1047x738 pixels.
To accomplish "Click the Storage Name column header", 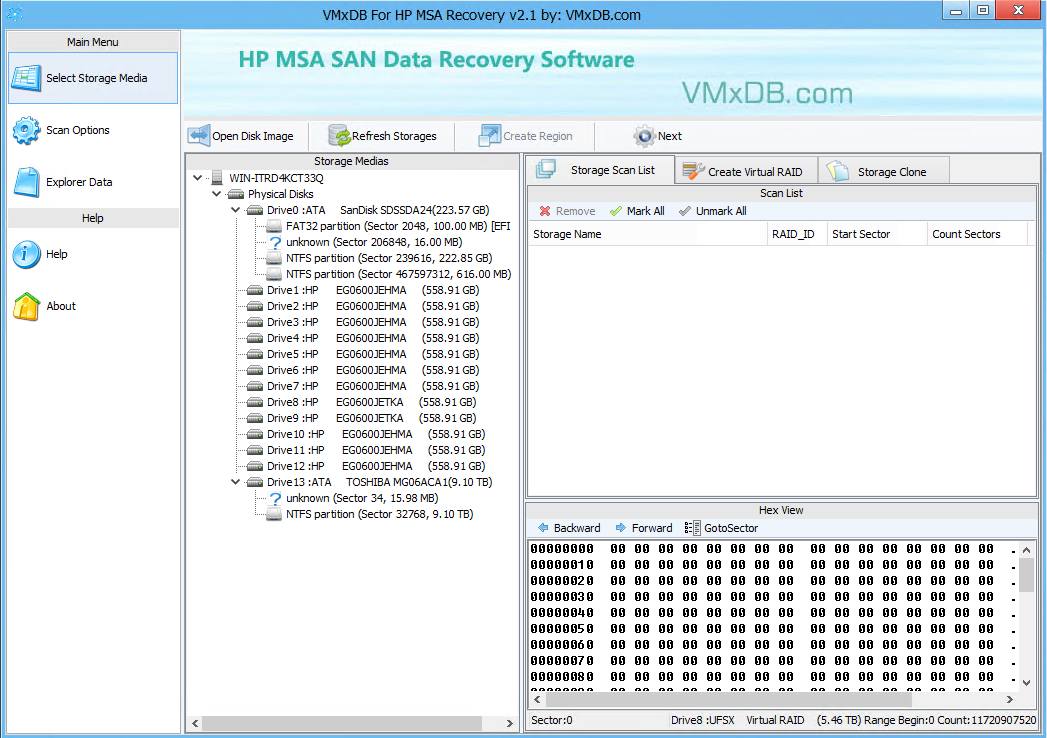I will point(647,234).
